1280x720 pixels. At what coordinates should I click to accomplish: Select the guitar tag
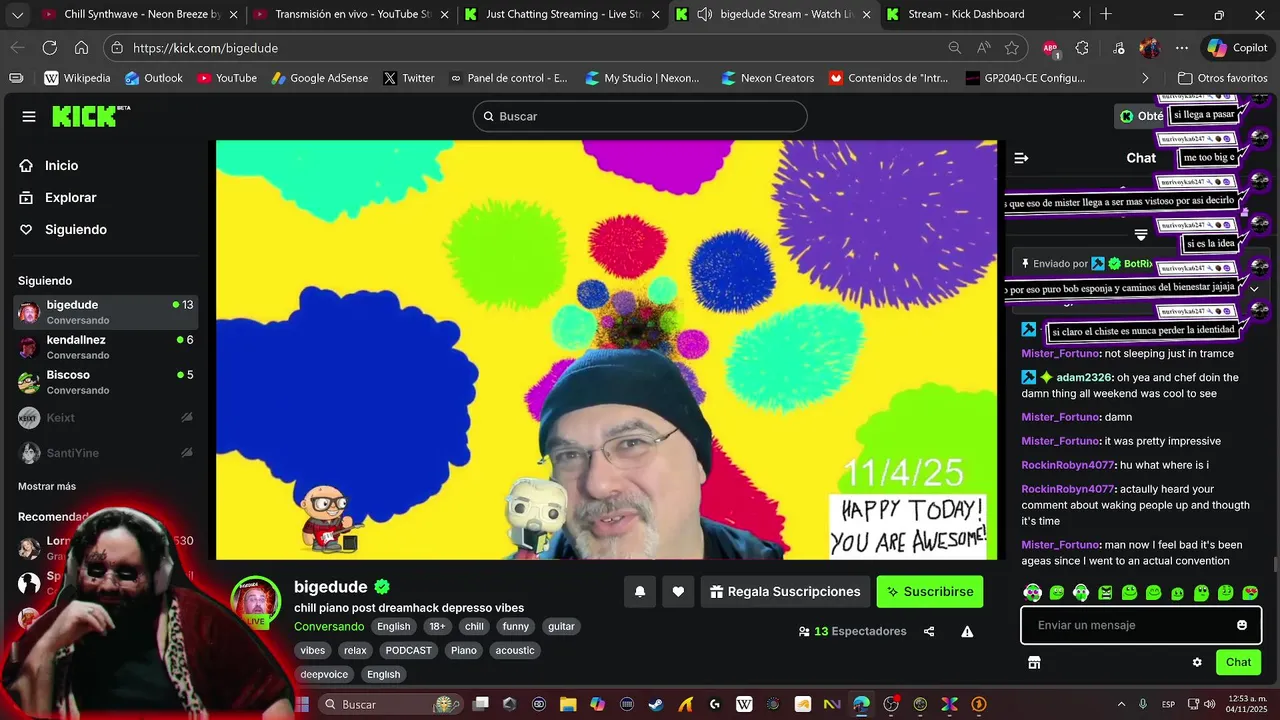pos(561,627)
